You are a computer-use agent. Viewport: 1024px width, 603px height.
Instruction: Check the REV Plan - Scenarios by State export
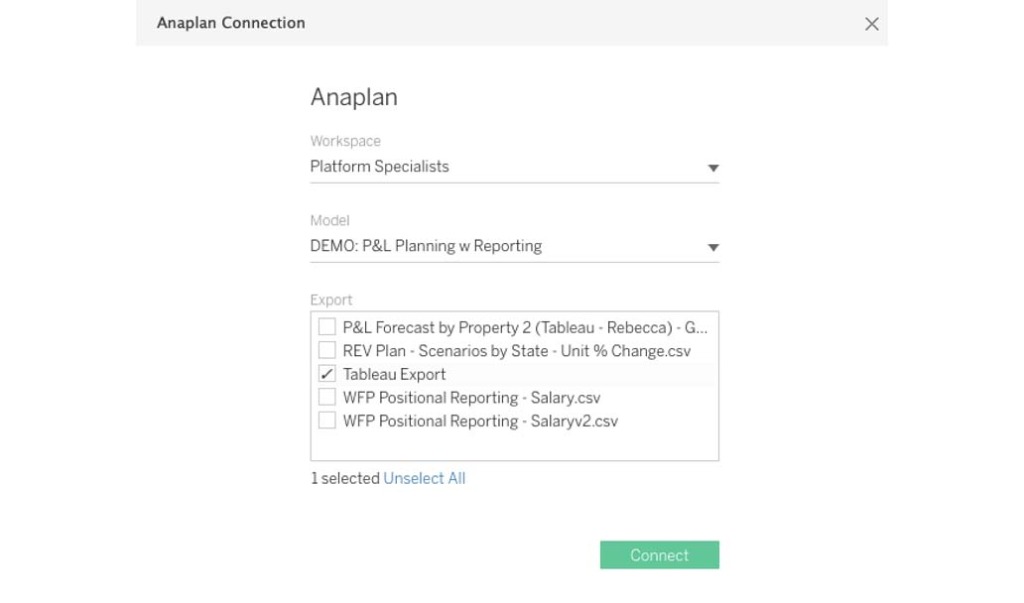click(327, 350)
